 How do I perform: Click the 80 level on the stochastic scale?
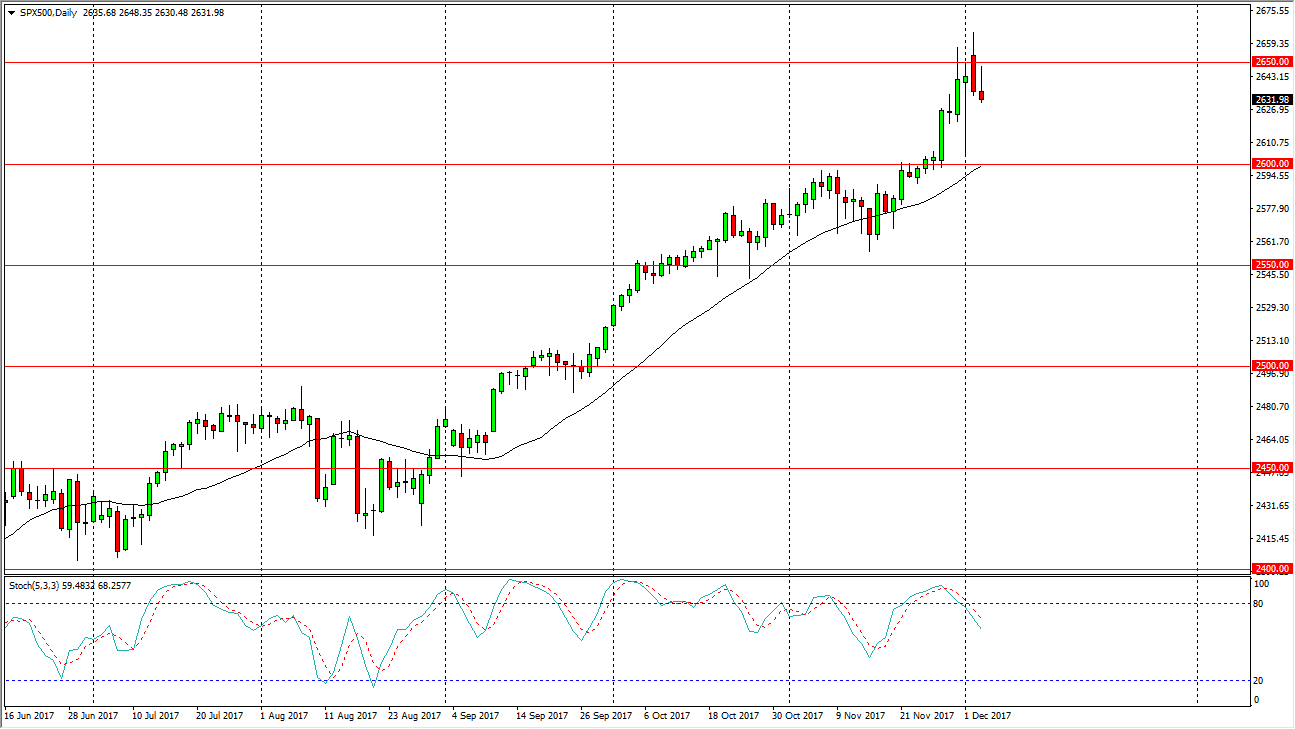point(1258,604)
